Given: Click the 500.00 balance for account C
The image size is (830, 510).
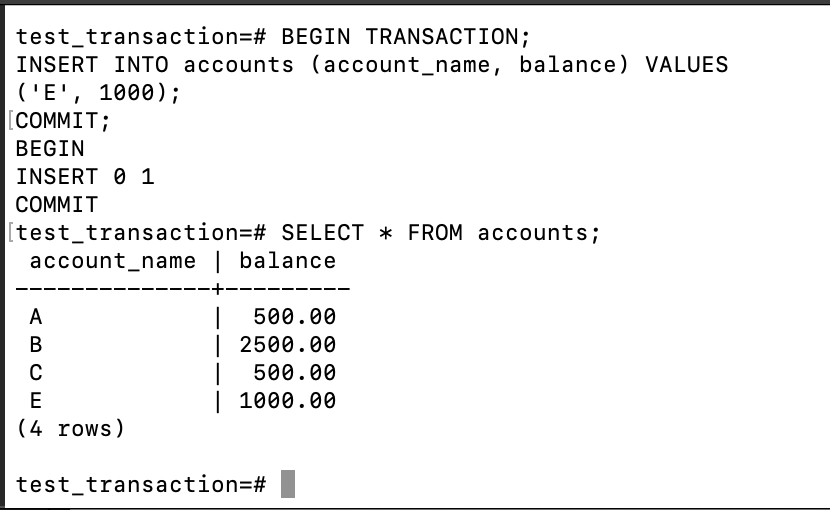Looking at the screenshot, I should (294, 373).
